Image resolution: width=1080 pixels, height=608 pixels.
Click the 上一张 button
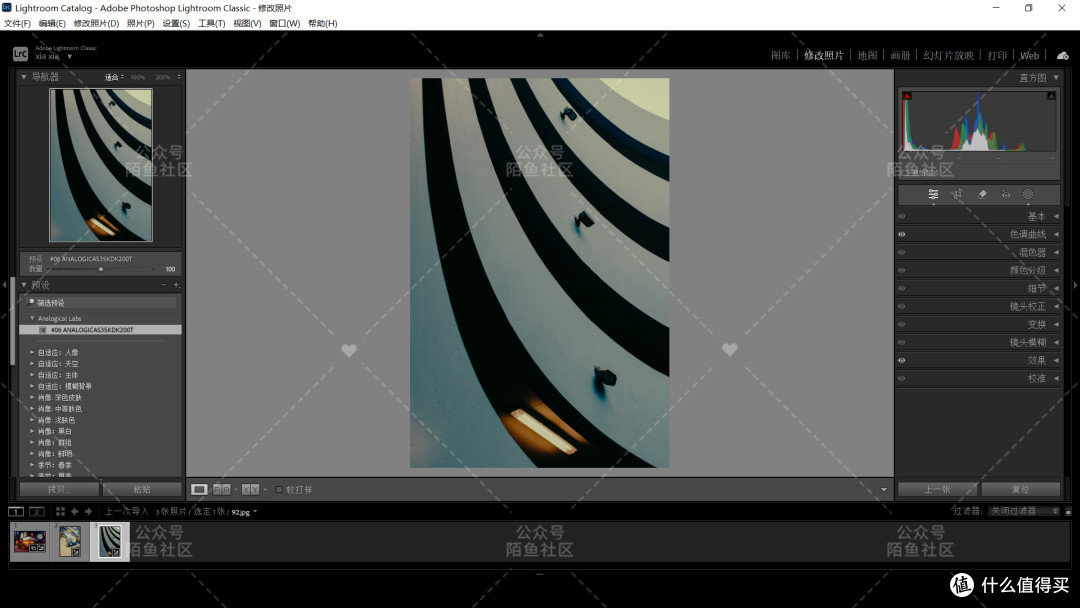pos(937,489)
